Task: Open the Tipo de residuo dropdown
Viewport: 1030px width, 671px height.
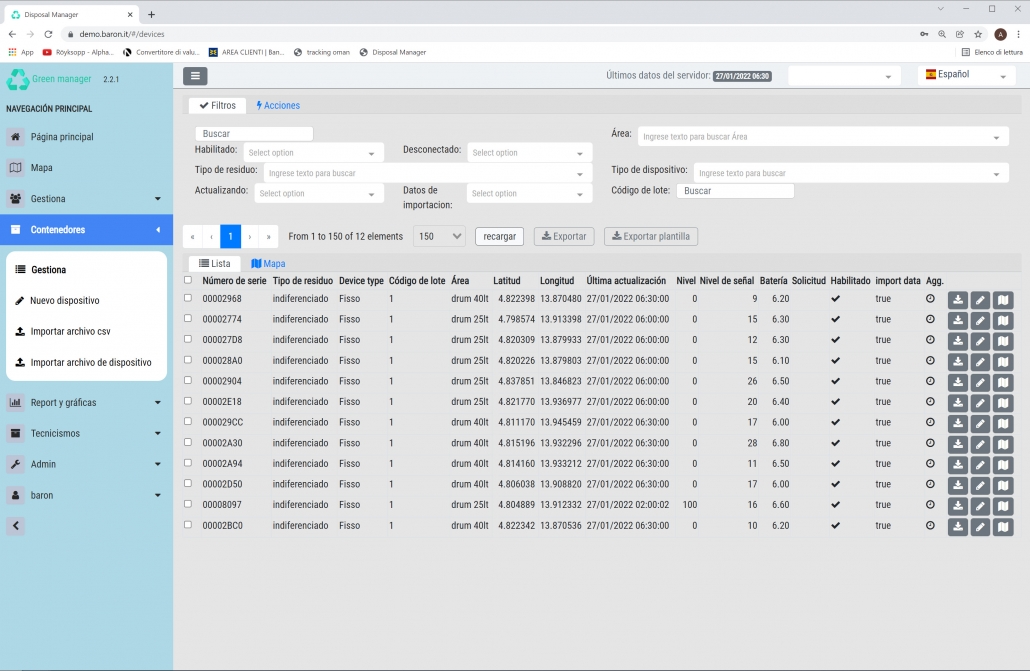Action: point(428,173)
